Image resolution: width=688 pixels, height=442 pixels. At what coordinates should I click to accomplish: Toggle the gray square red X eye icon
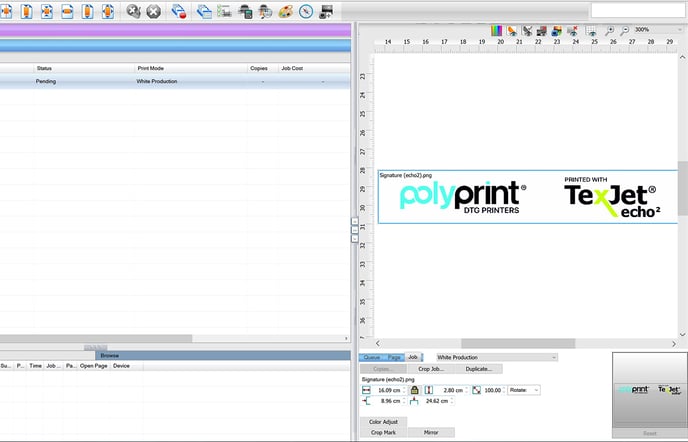pyautogui.click(x=572, y=30)
